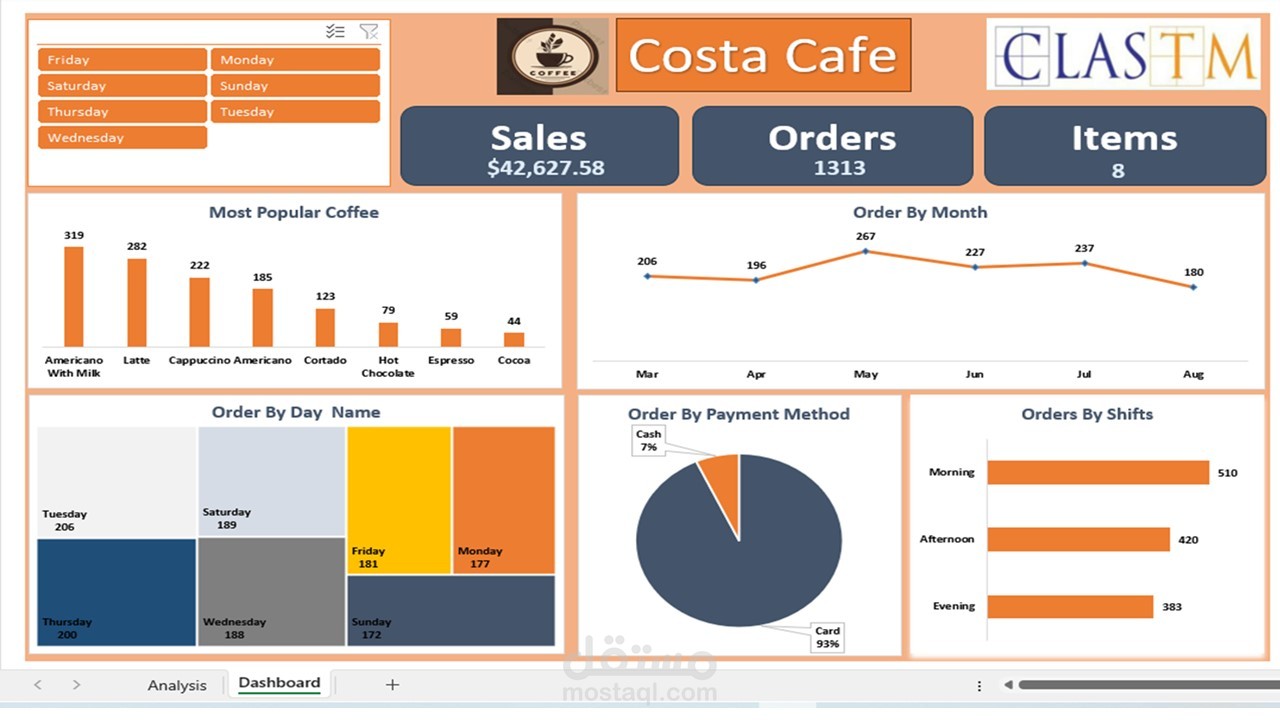The image size is (1280, 720).
Task: Go to the previous sheet tab arrow
Action: [x=38, y=685]
